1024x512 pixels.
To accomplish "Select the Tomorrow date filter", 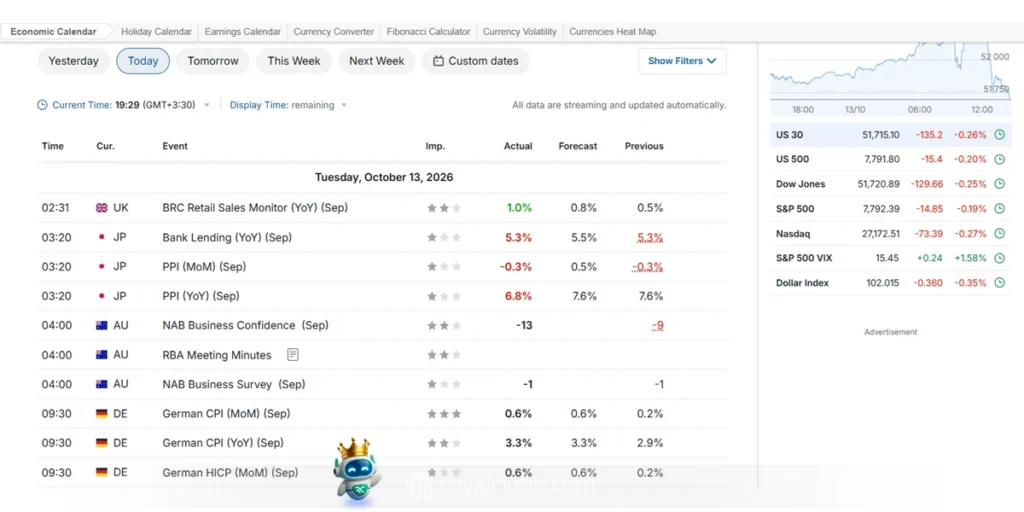I will tap(213, 61).
